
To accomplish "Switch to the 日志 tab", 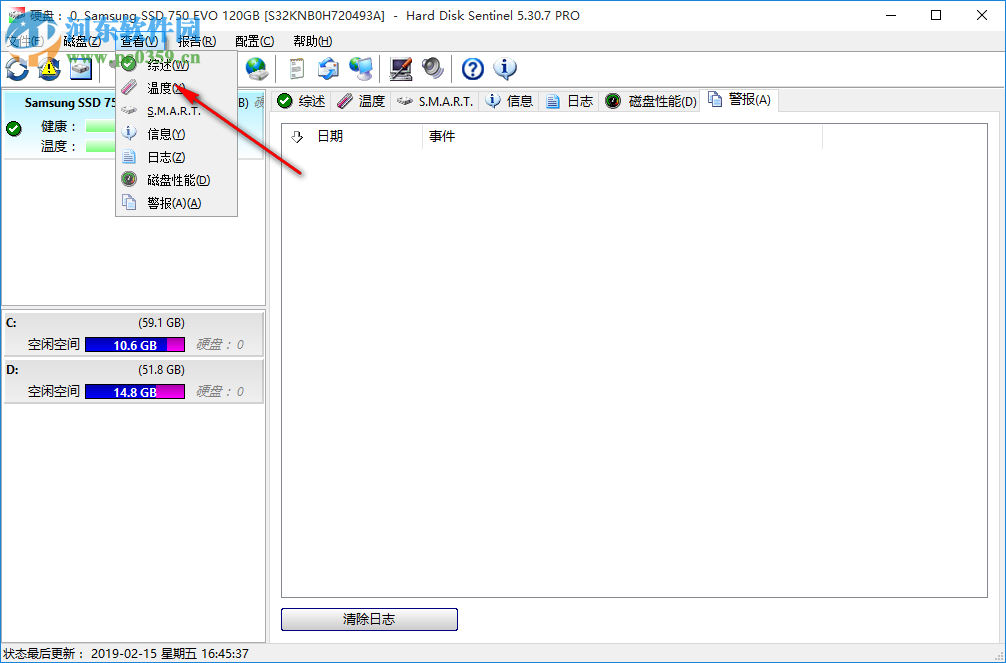I will tap(569, 101).
